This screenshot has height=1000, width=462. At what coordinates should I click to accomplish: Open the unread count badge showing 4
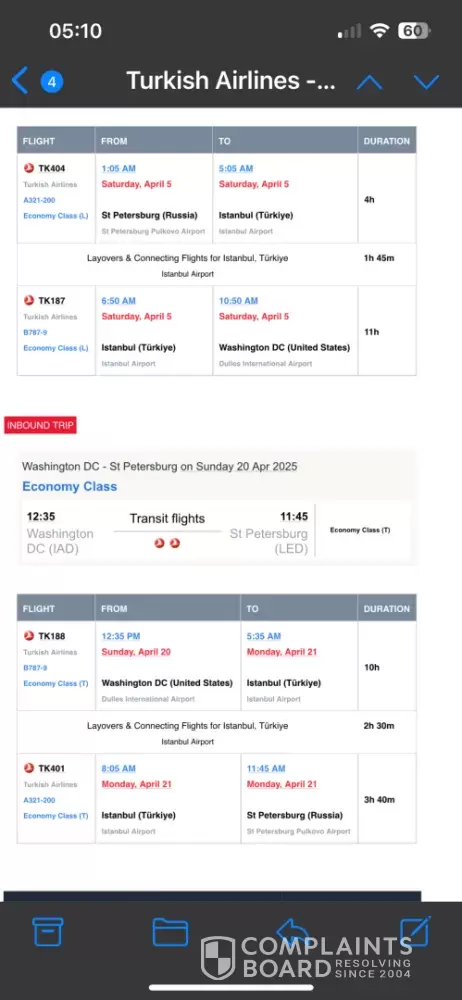52,82
